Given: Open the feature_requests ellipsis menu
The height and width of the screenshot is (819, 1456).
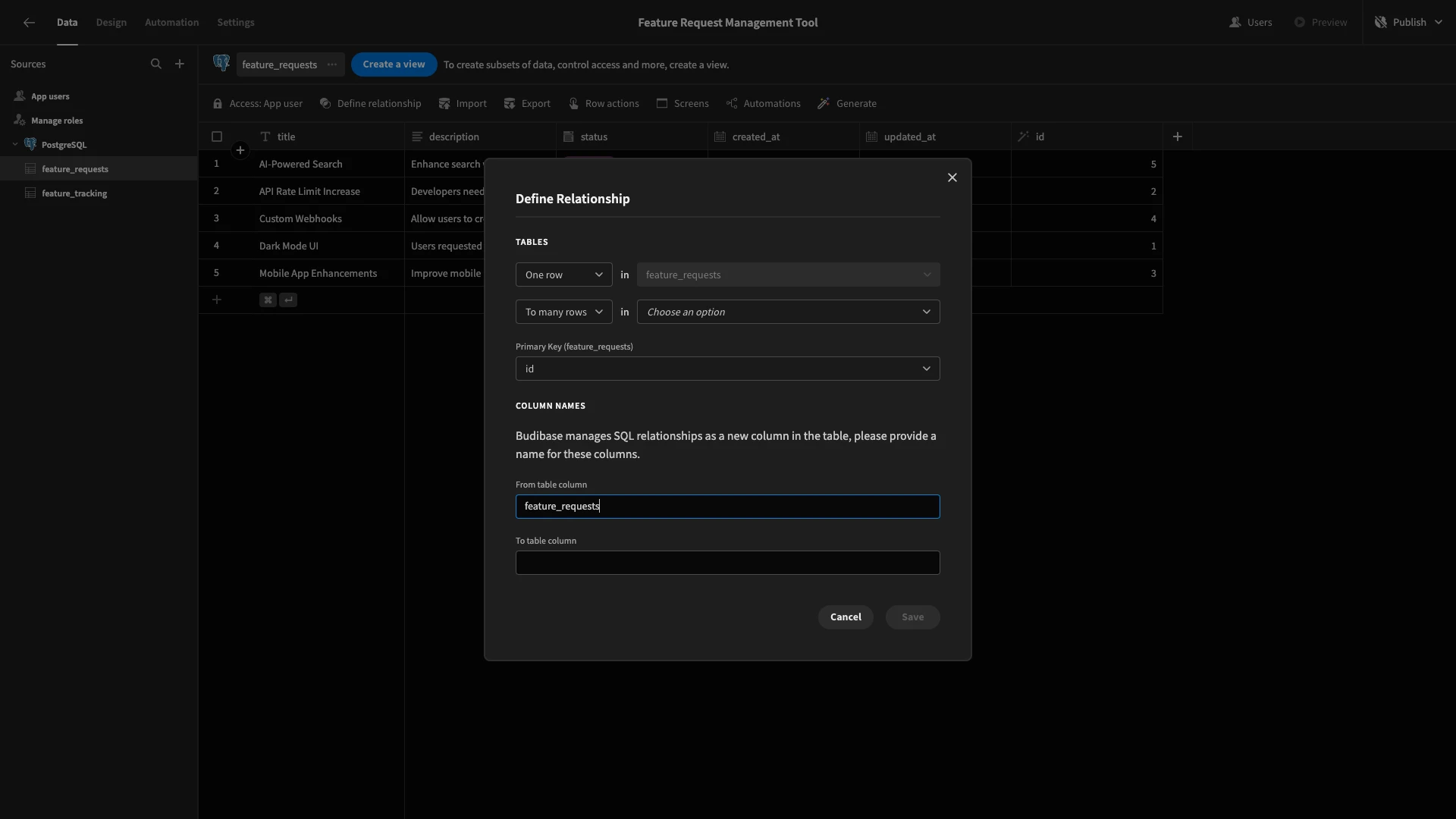Looking at the screenshot, I should (x=332, y=64).
